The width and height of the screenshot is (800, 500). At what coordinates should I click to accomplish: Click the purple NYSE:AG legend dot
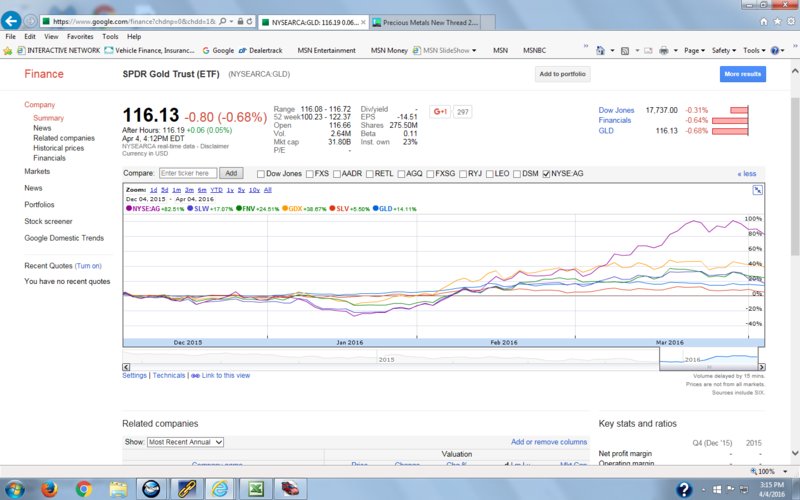129,208
